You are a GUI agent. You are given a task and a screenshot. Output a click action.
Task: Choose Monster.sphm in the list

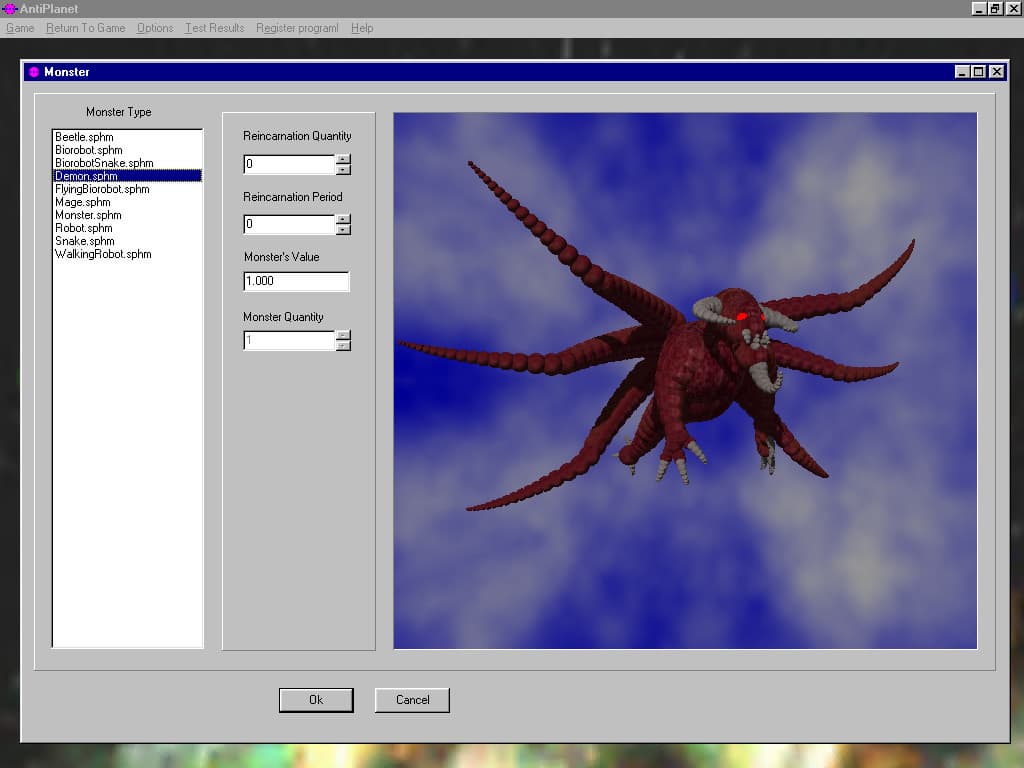tap(127, 215)
